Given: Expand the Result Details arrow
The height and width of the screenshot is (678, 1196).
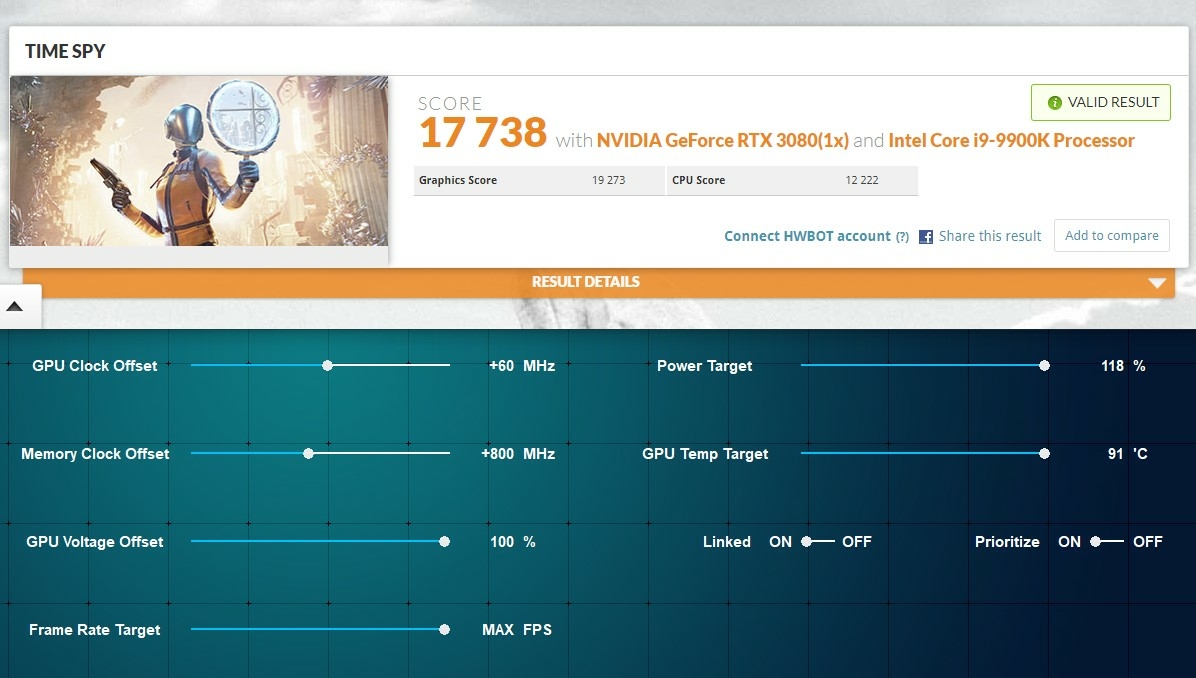Looking at the screenshot, I should pyautogui.click(x=1157, y=283).
